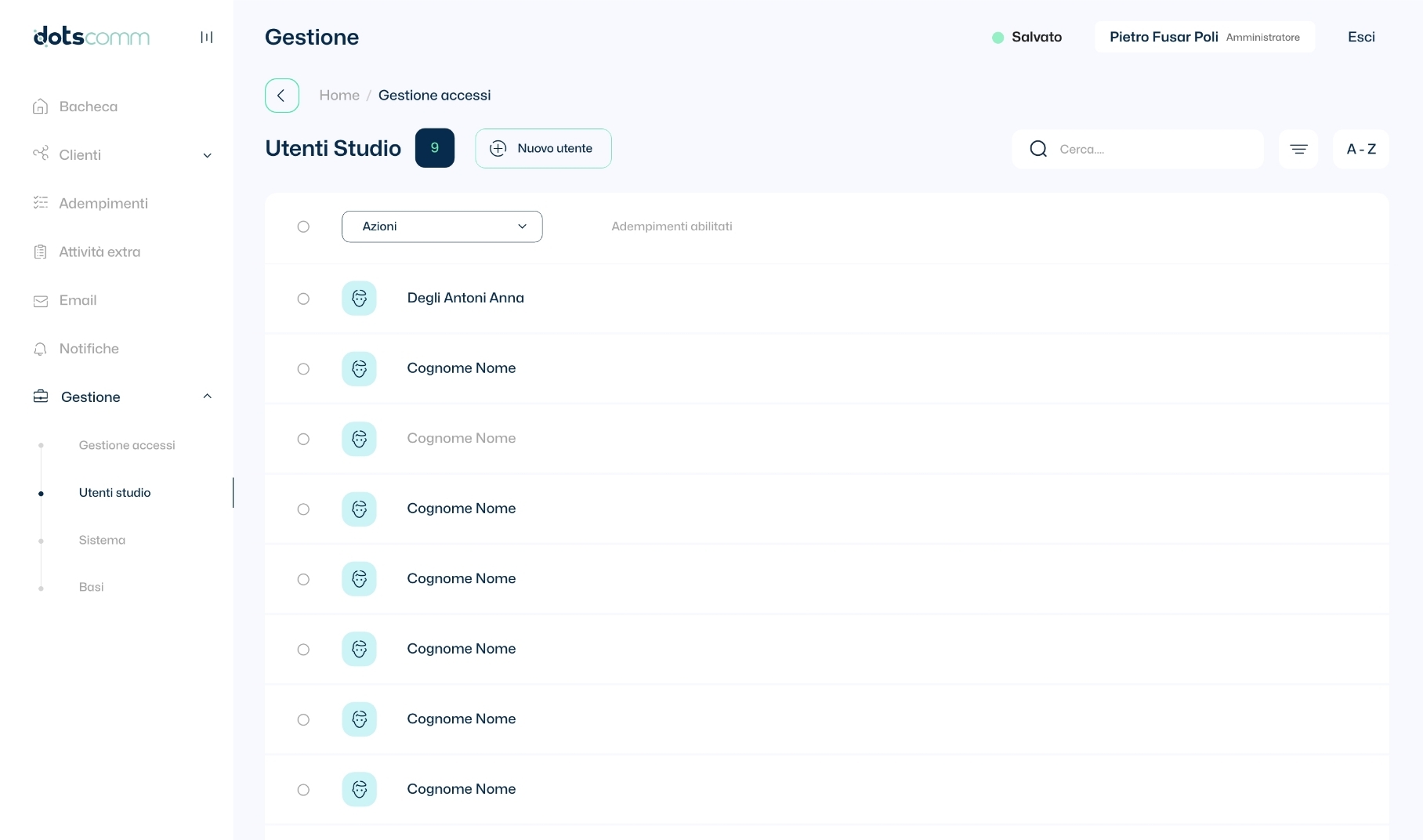Expand the Clienti sidebar menu
Screen dimensions: 1423x840
pos(207,155)
